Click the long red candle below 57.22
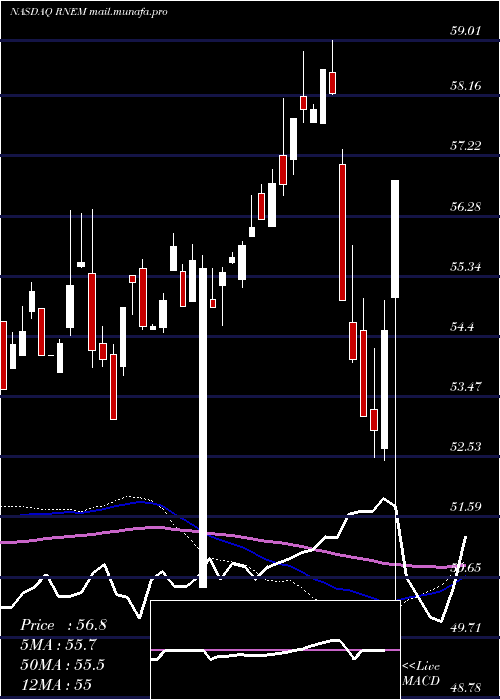Image resolution: width=500 pixels, height=700 pixels. point(342,232)
